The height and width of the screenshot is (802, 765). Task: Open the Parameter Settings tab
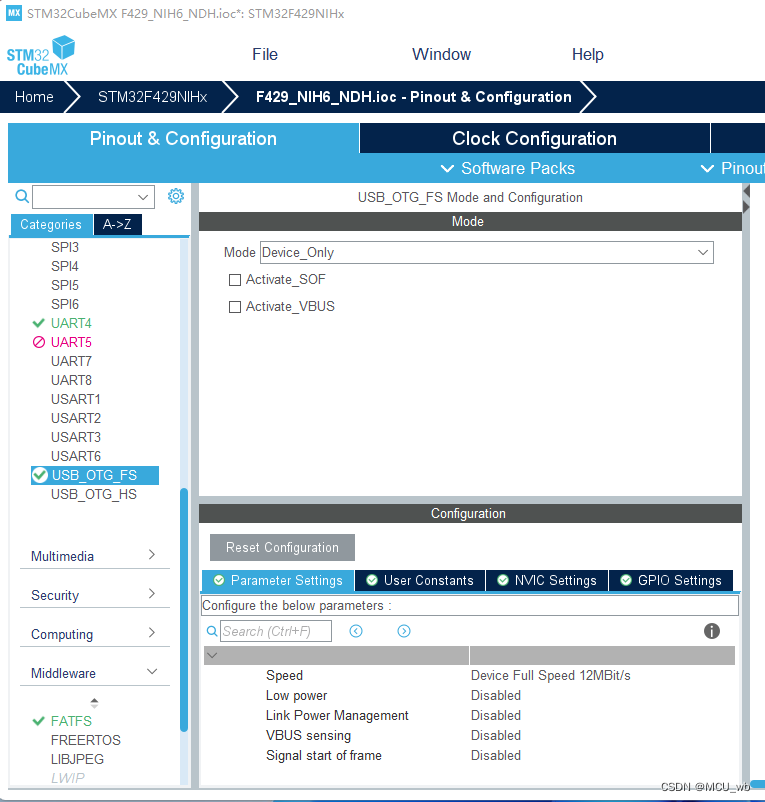(x=278, y=581)
